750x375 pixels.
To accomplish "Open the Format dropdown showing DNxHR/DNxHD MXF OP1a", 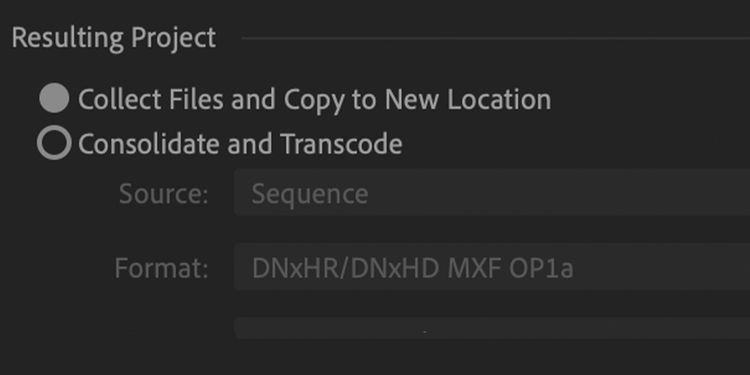I will pos(492,268).
